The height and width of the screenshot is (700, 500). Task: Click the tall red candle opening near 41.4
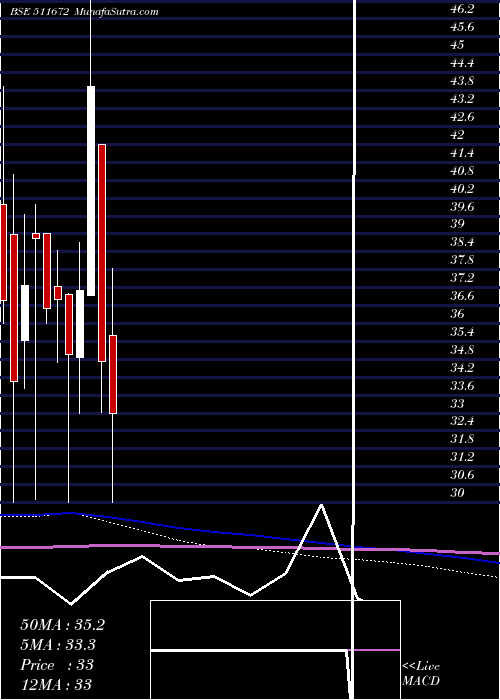[102, 253]
